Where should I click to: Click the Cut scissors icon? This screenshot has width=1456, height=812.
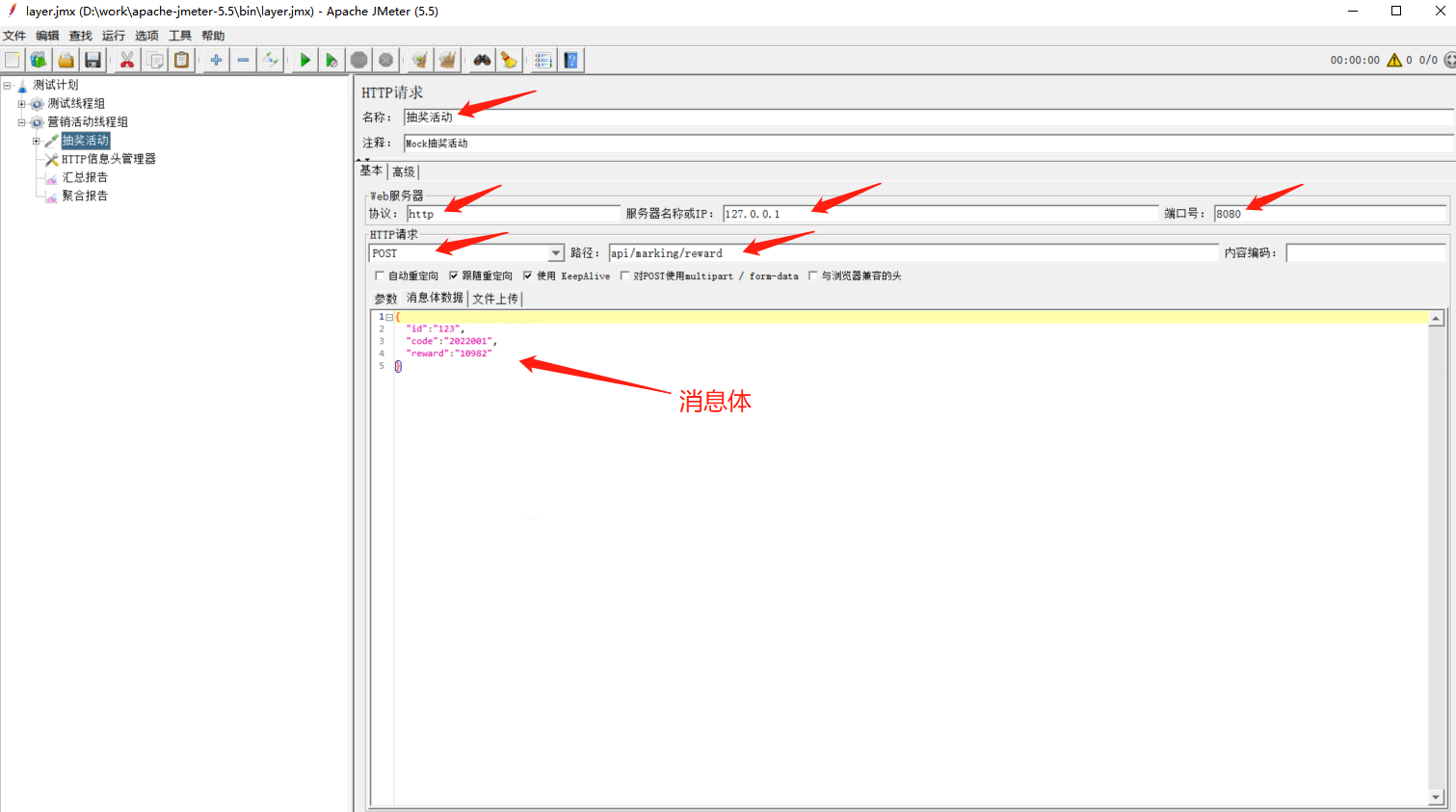tap(126, 60)
